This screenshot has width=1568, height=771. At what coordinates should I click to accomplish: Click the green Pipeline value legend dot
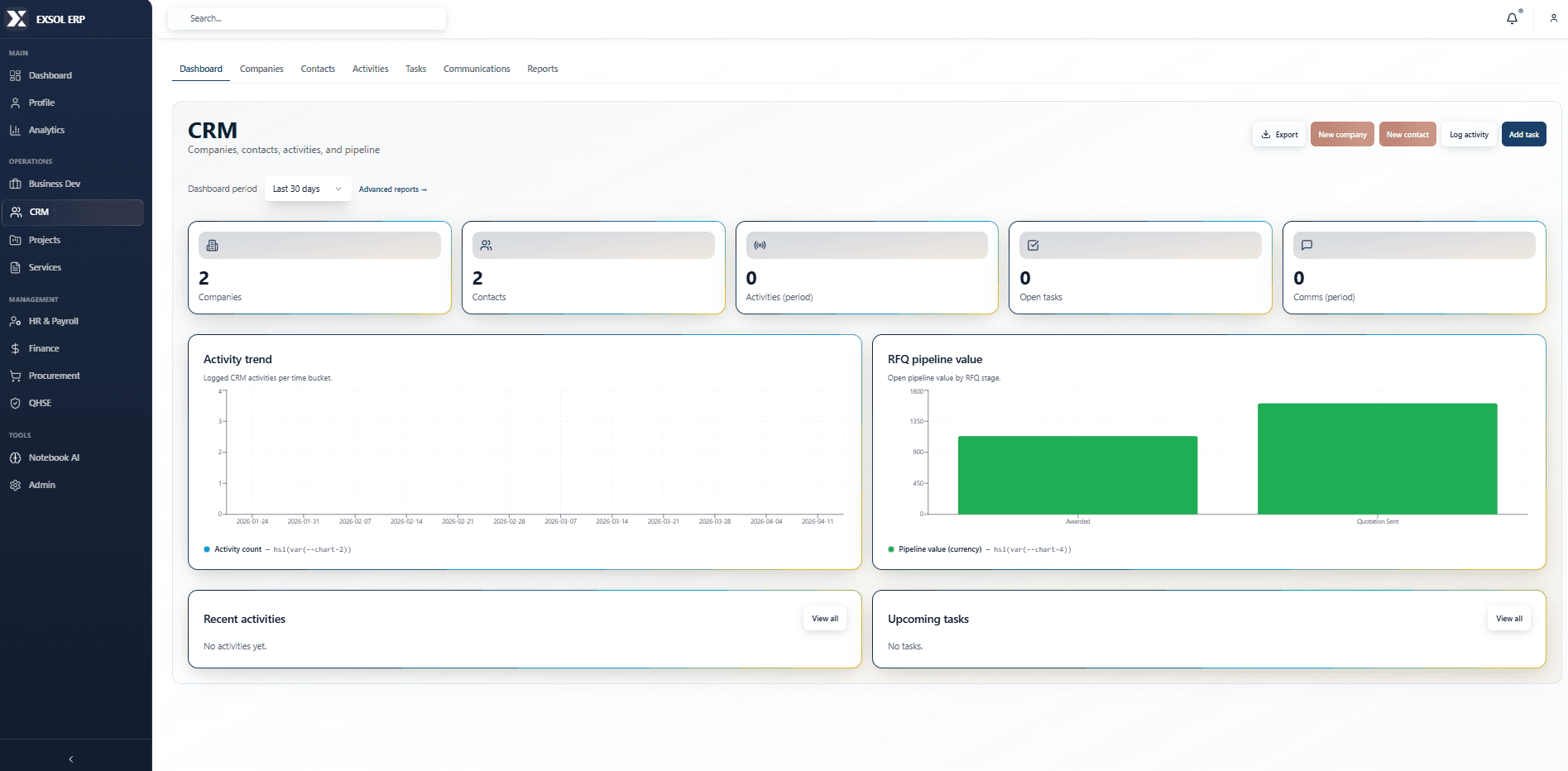[891, 549]
